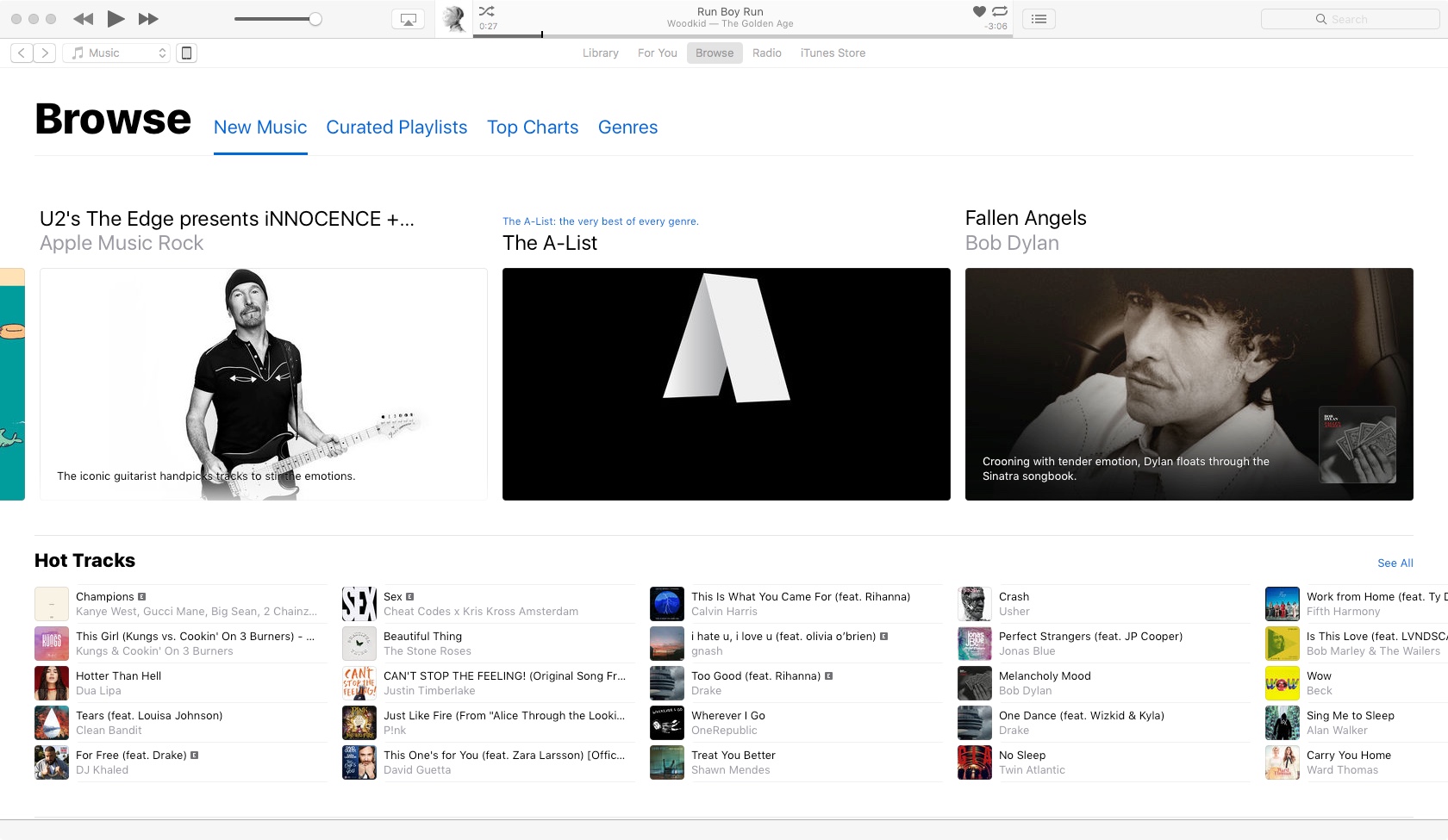Click the Fallen Angels heading text

click(x=1026, y=218)
